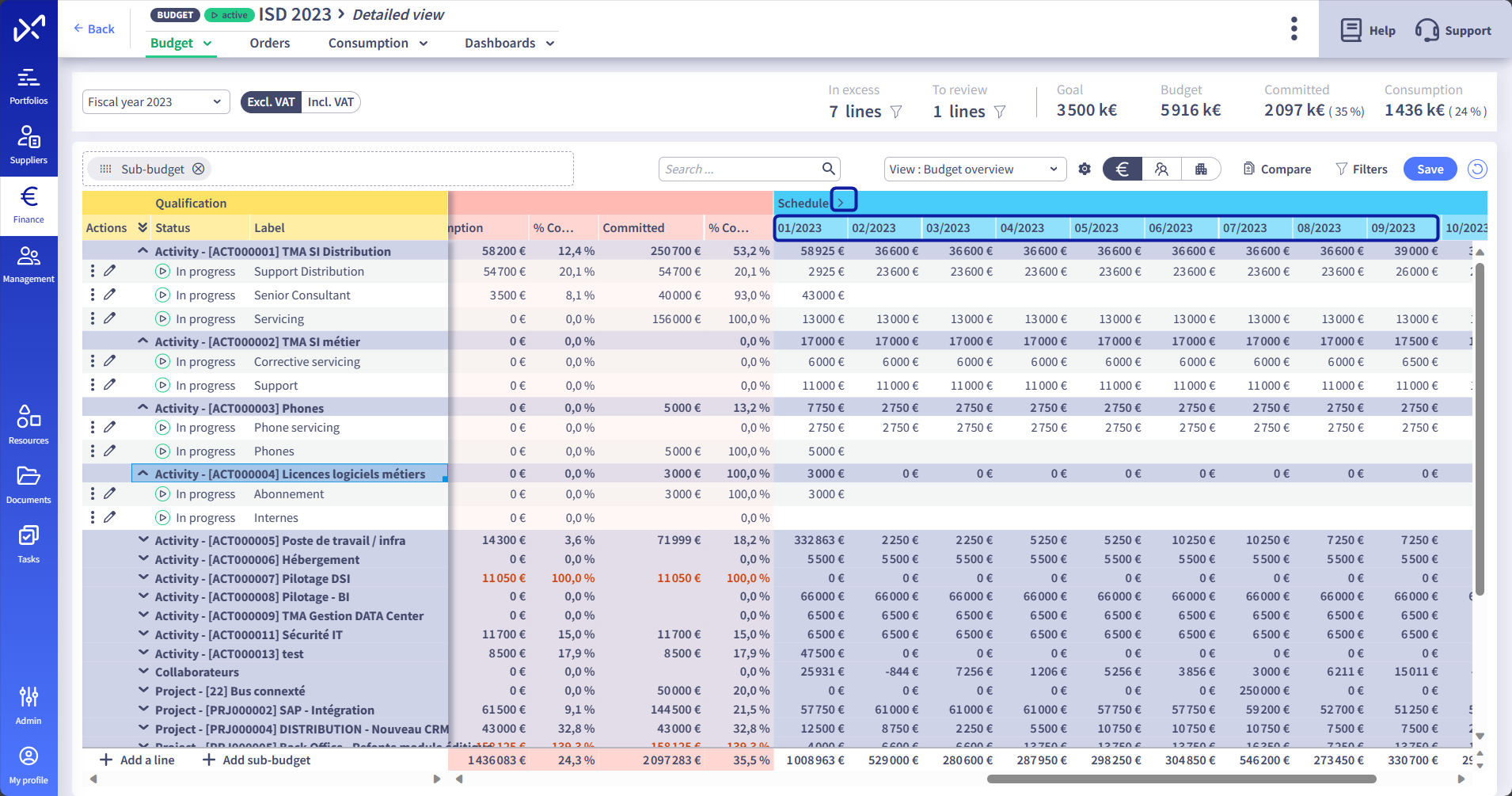Open the Documents sidebar section
Screen dimensions: 1512x796
click(x=28, y=486)
